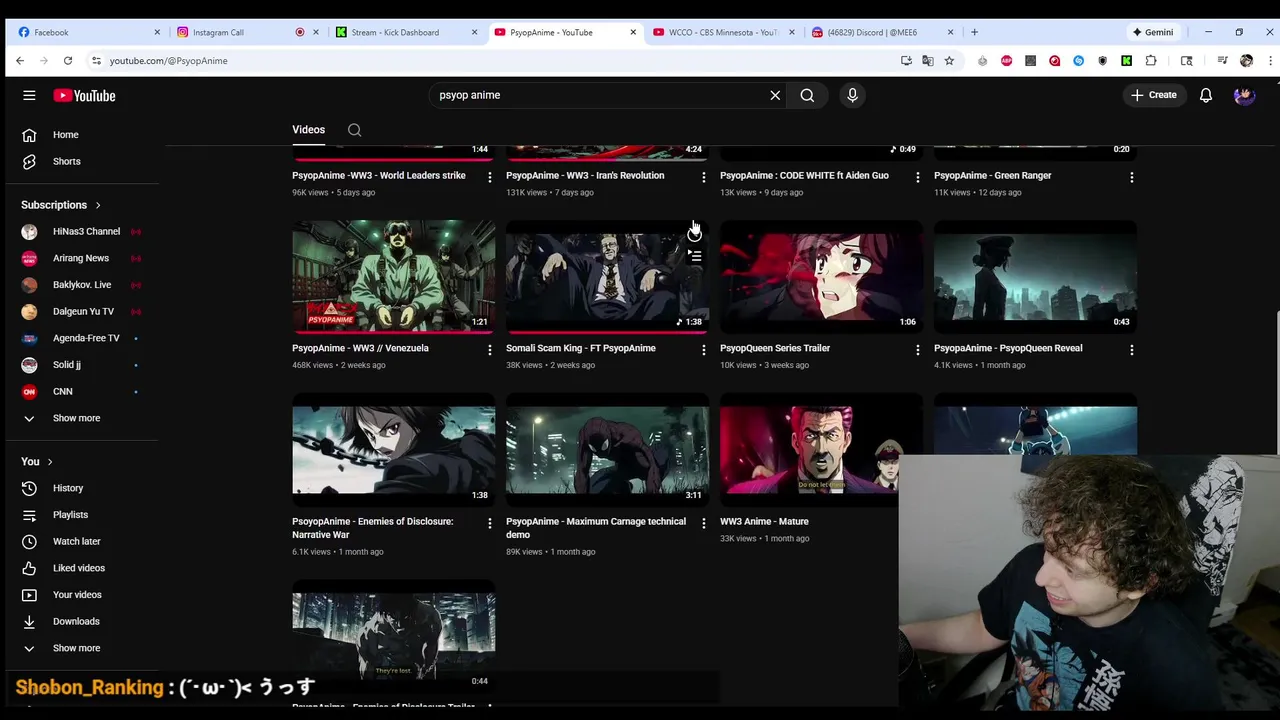The width and height of the screenshot is (1280, 720).
Task: Switch to Stream - Kick Dashboard tab
Action: [x=405, y=32]
